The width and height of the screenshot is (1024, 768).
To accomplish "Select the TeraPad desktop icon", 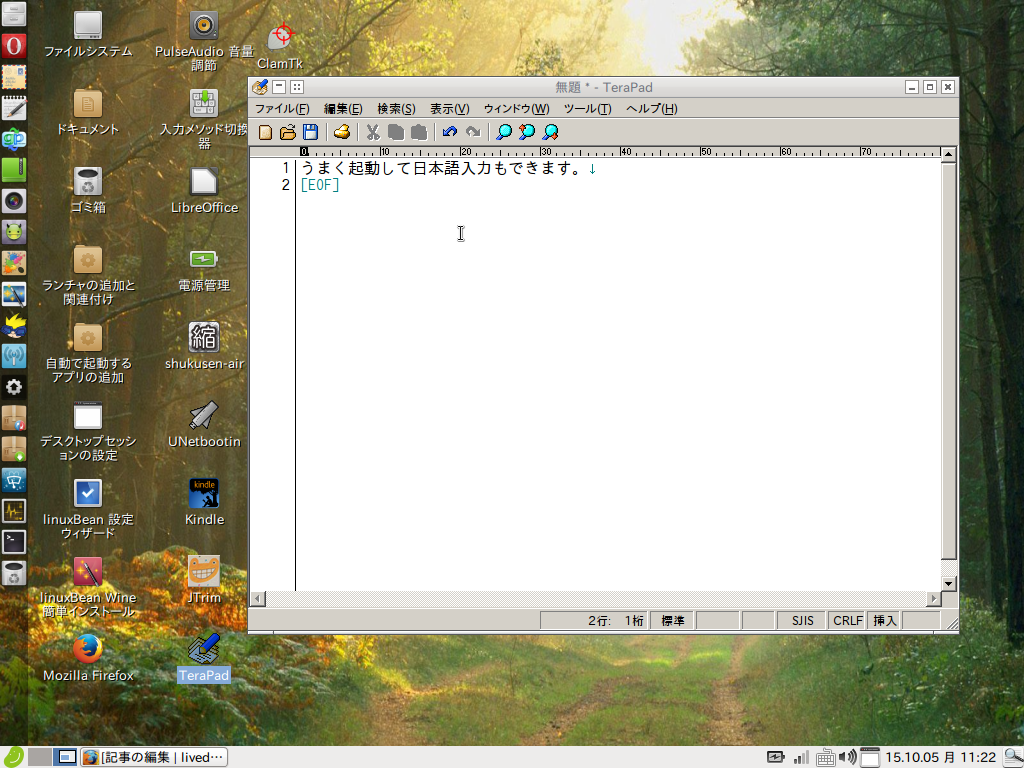I will (x=204, y=658).
